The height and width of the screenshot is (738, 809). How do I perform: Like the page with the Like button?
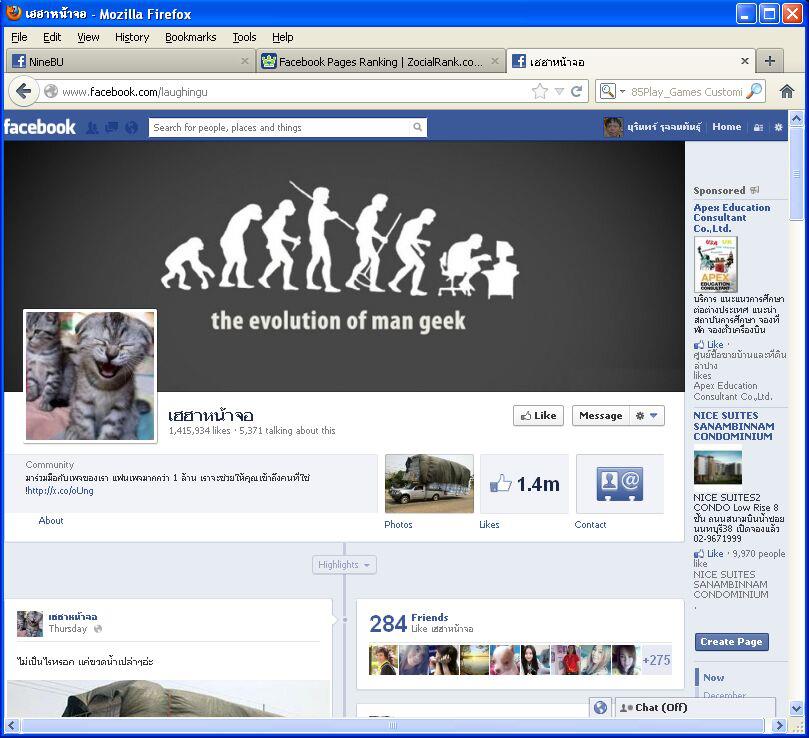click(538, 415)
